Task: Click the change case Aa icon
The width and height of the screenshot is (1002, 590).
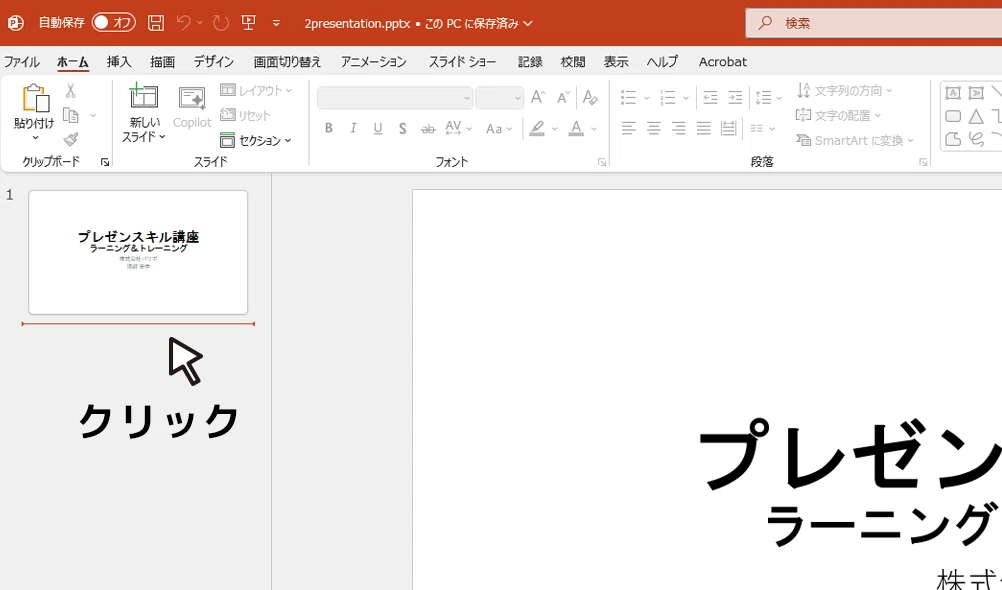Action: [494, 128]
